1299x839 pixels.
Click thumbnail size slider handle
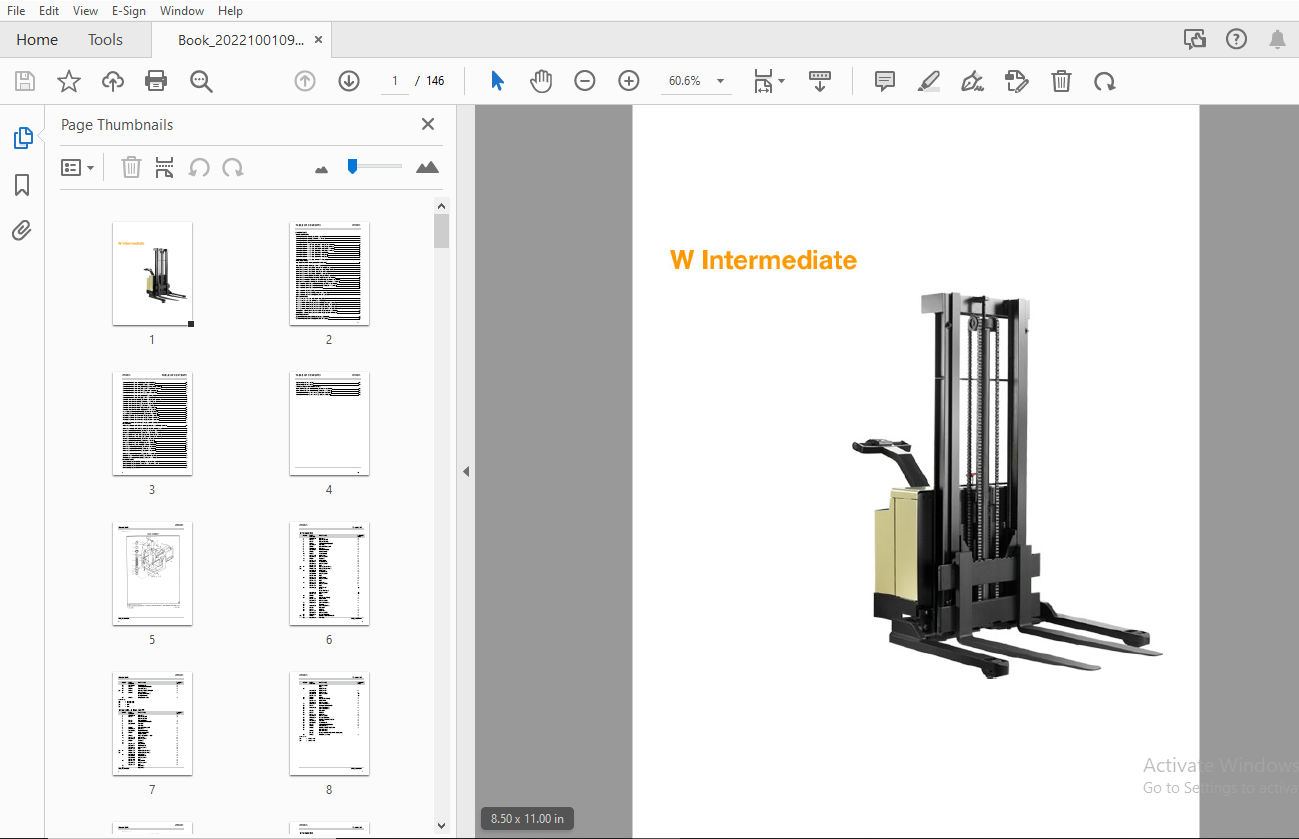[352, 166]
